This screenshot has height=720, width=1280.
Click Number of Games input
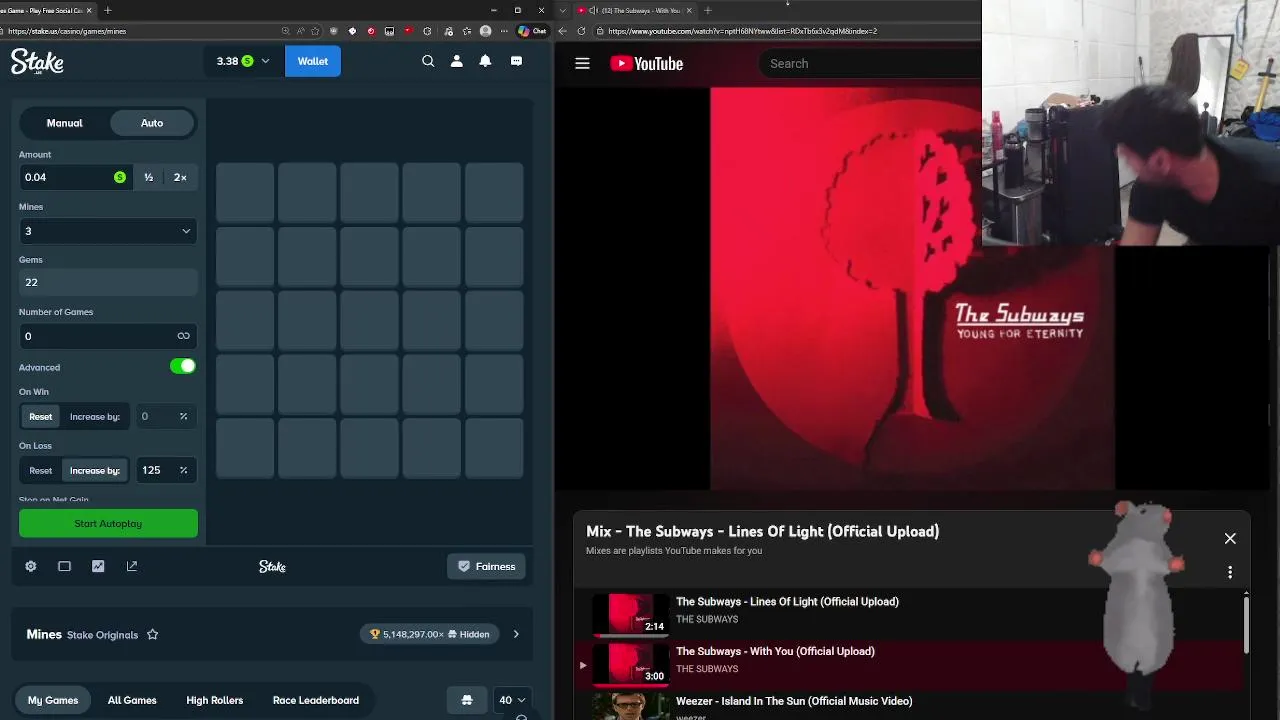(108, 336)
